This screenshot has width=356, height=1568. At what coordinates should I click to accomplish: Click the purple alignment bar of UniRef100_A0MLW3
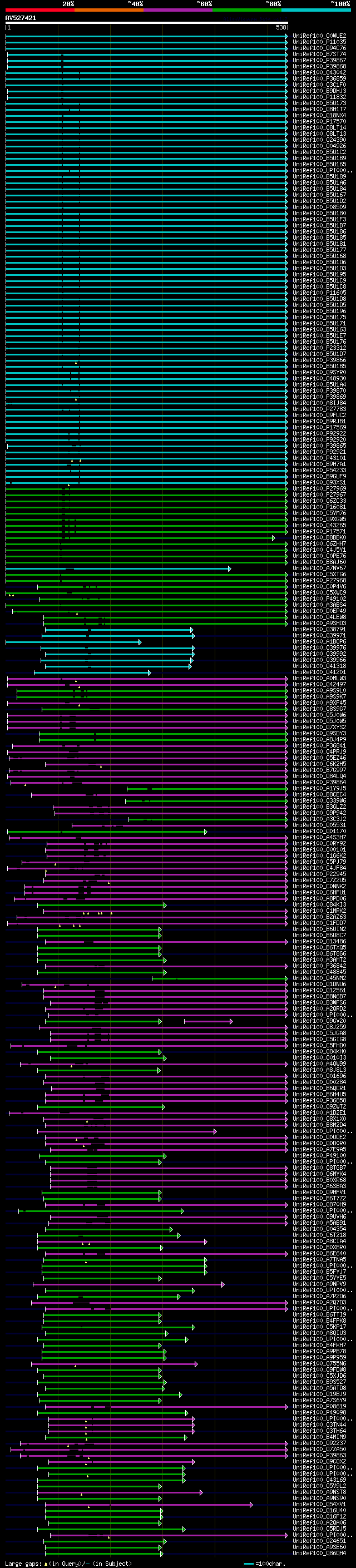click(147, 678)
